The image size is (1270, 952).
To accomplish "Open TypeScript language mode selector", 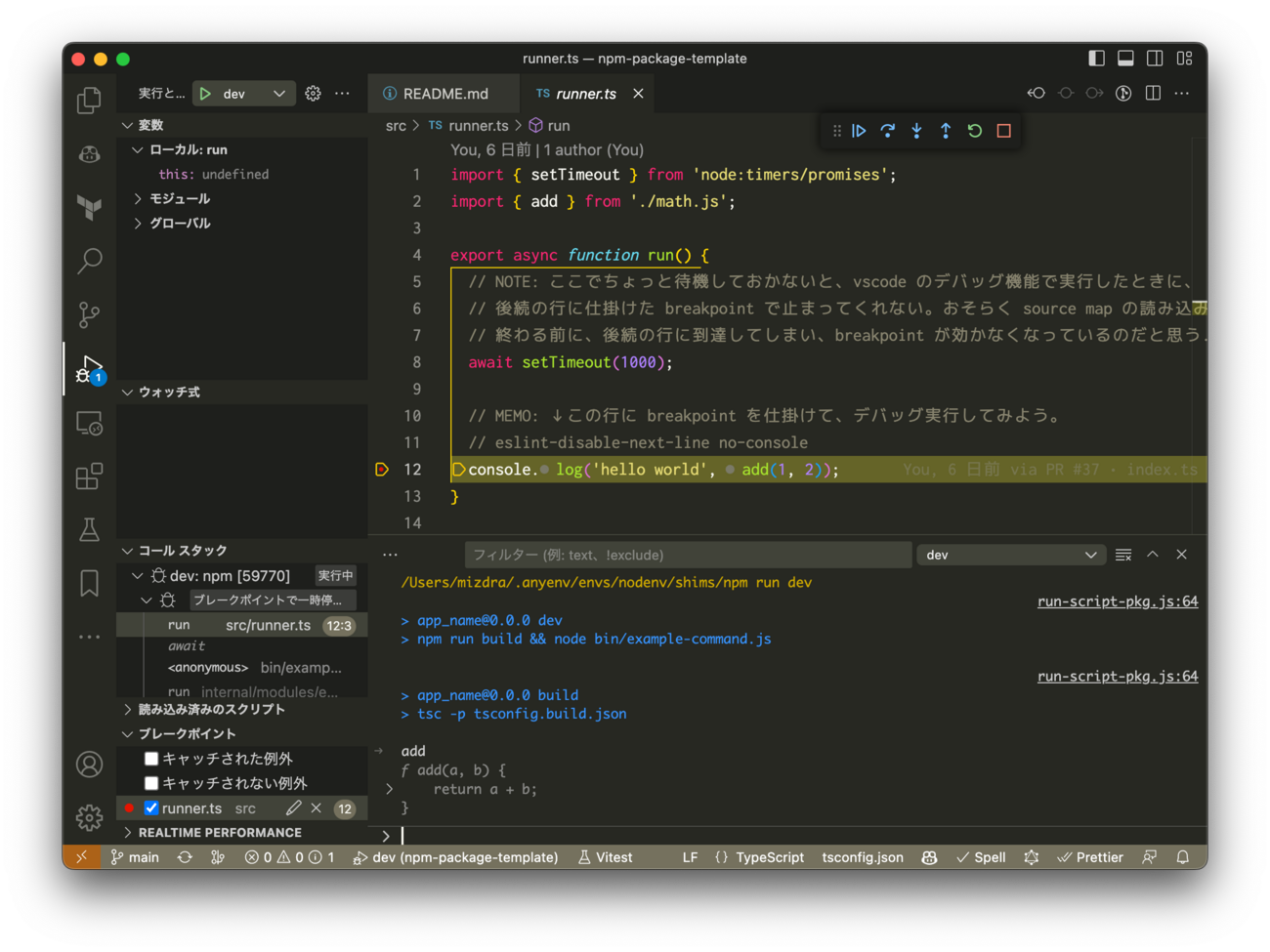I will 770,857.
